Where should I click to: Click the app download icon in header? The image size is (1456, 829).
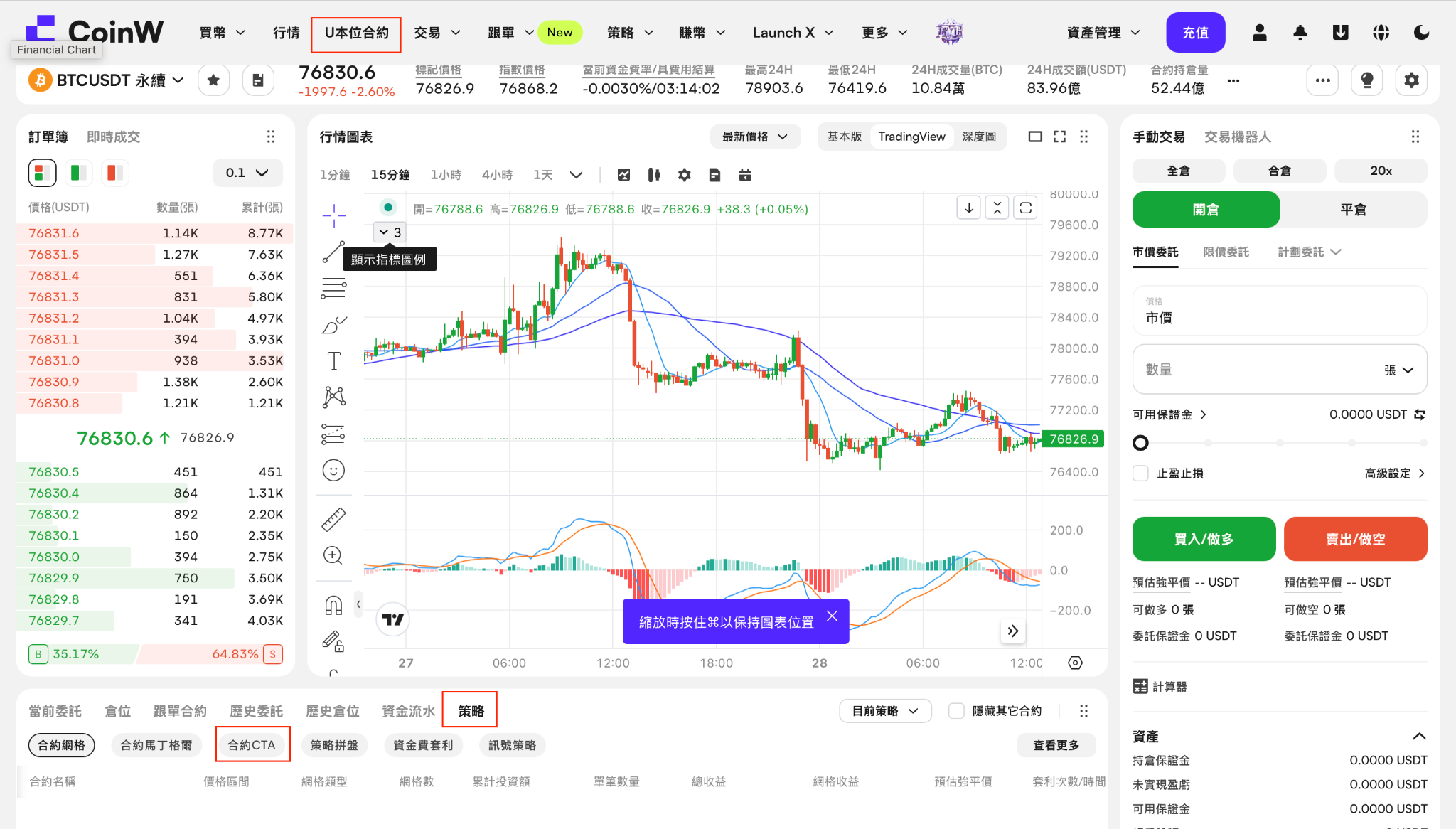pyautogui.click(x=1341, y=33)
